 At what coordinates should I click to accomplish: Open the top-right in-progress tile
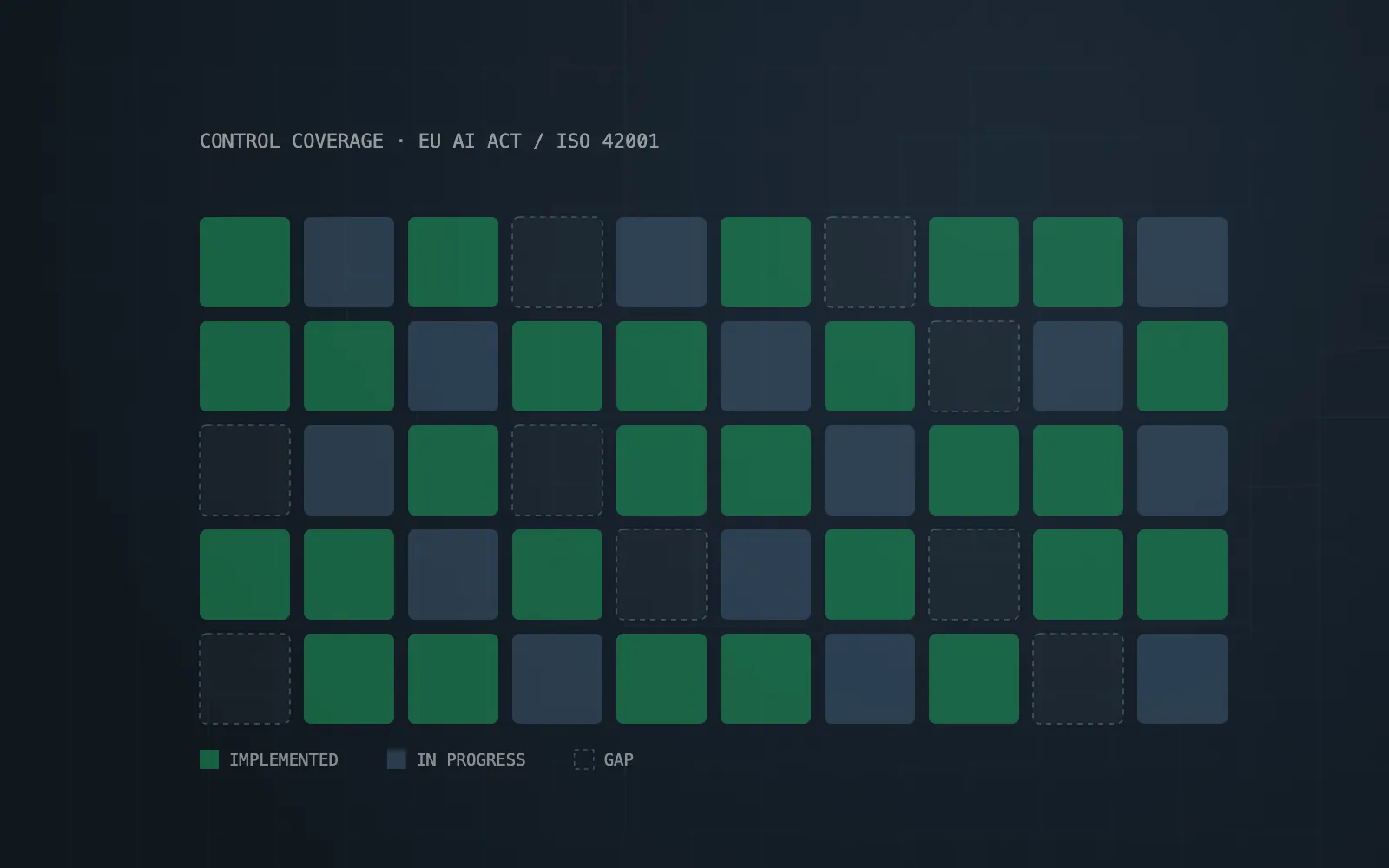pos(1182,262)
